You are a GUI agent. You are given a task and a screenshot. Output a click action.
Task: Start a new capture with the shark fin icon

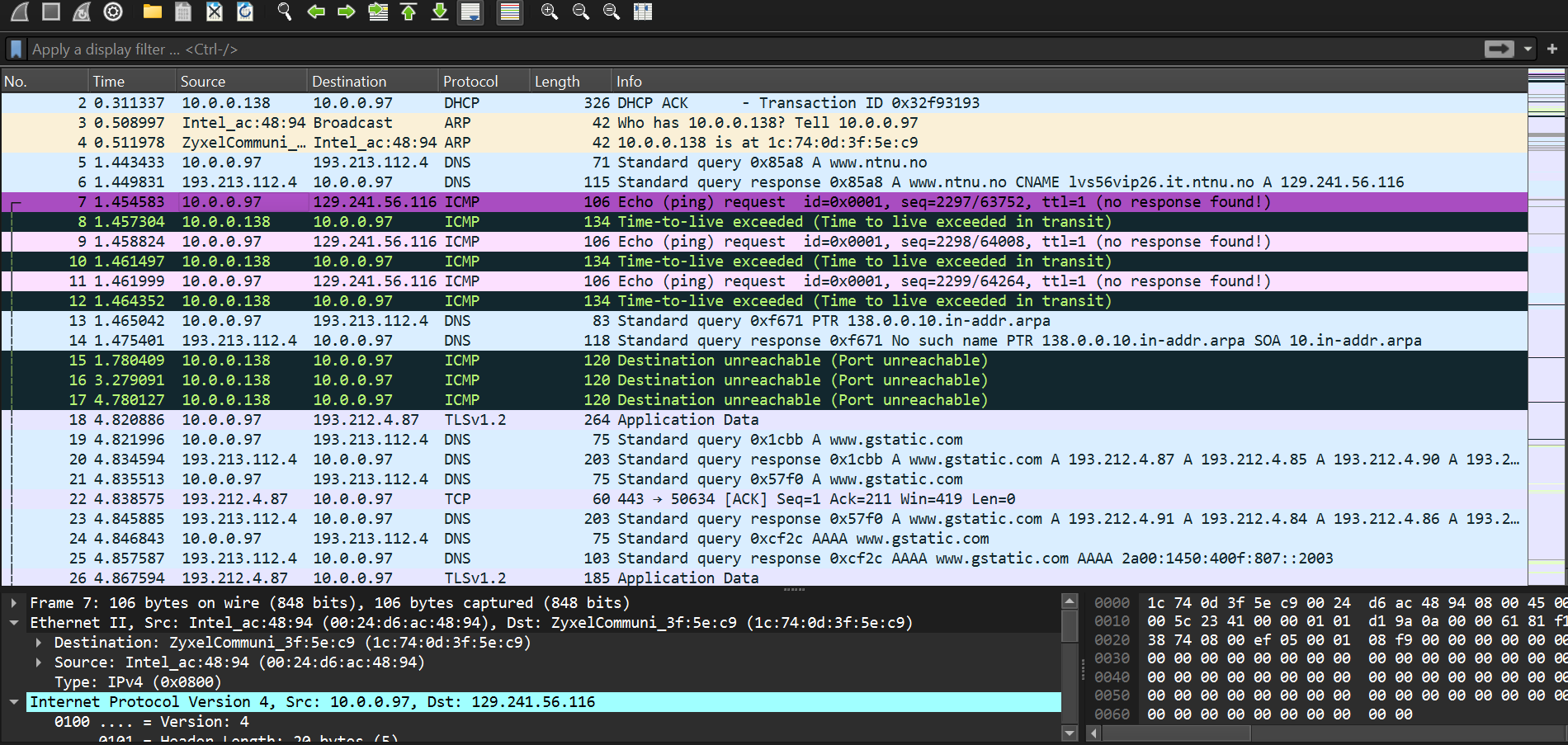(x=17, y=12)
